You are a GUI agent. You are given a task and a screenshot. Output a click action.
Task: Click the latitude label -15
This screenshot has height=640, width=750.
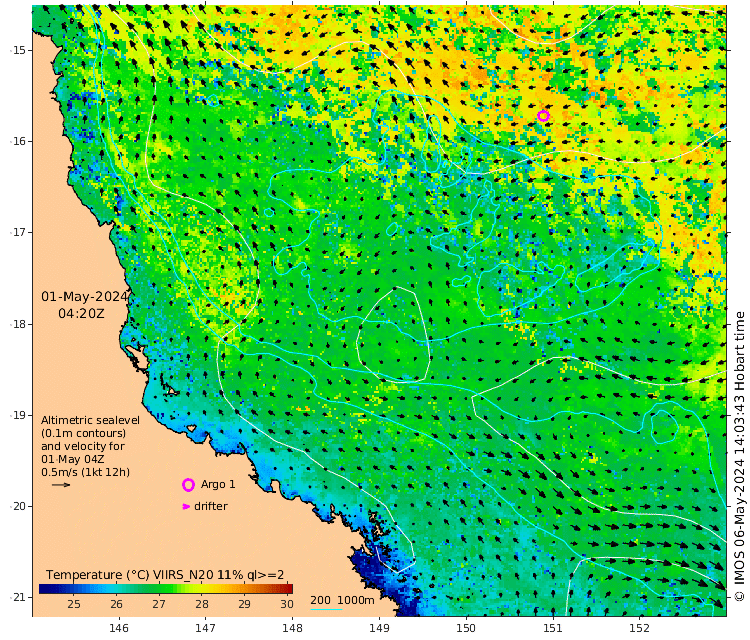coord(18,50)
